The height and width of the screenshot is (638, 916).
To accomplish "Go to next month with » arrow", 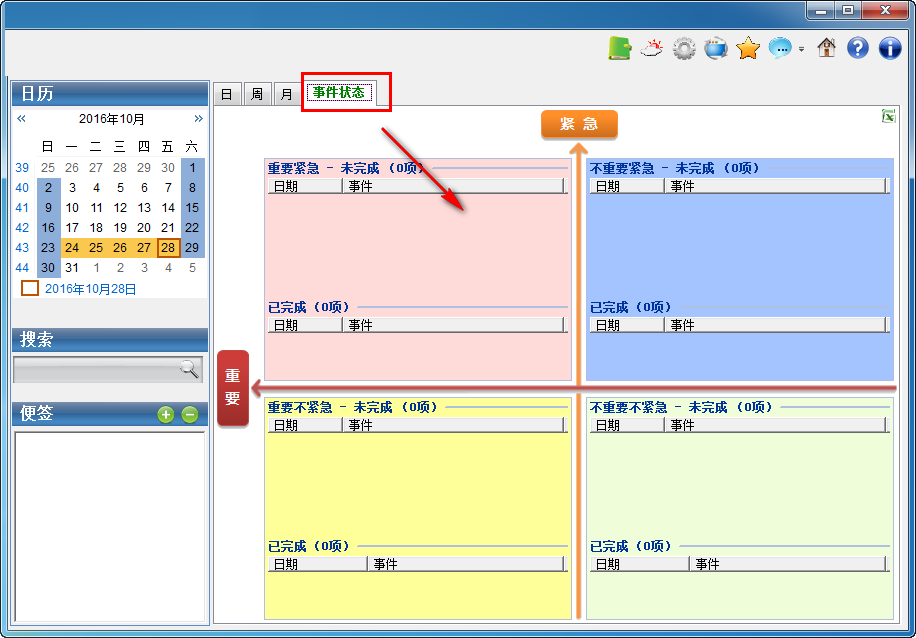I will (199, 119).
